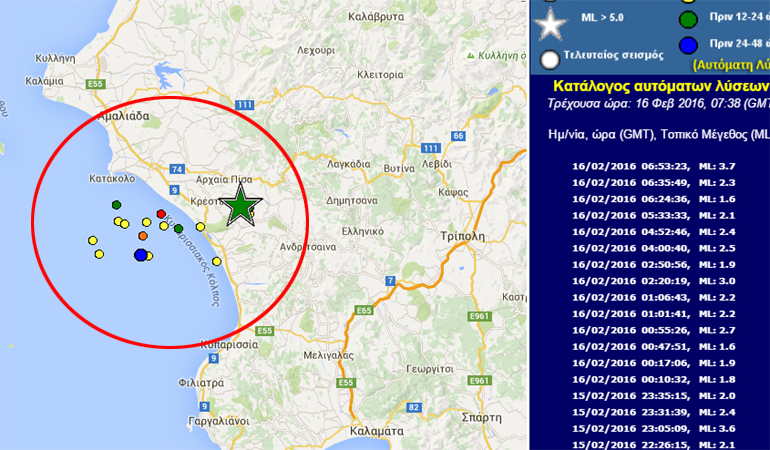Click the red earthquake dot offshore
770x450 pixels.
[161, 215]
